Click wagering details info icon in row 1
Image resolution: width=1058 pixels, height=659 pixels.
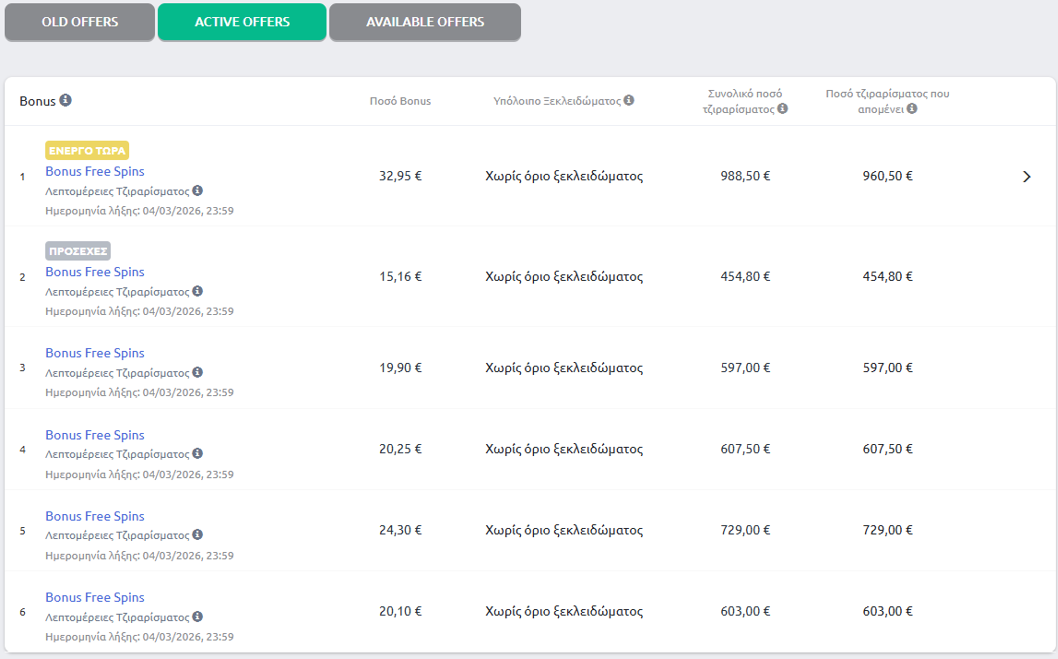pos(197,191)
